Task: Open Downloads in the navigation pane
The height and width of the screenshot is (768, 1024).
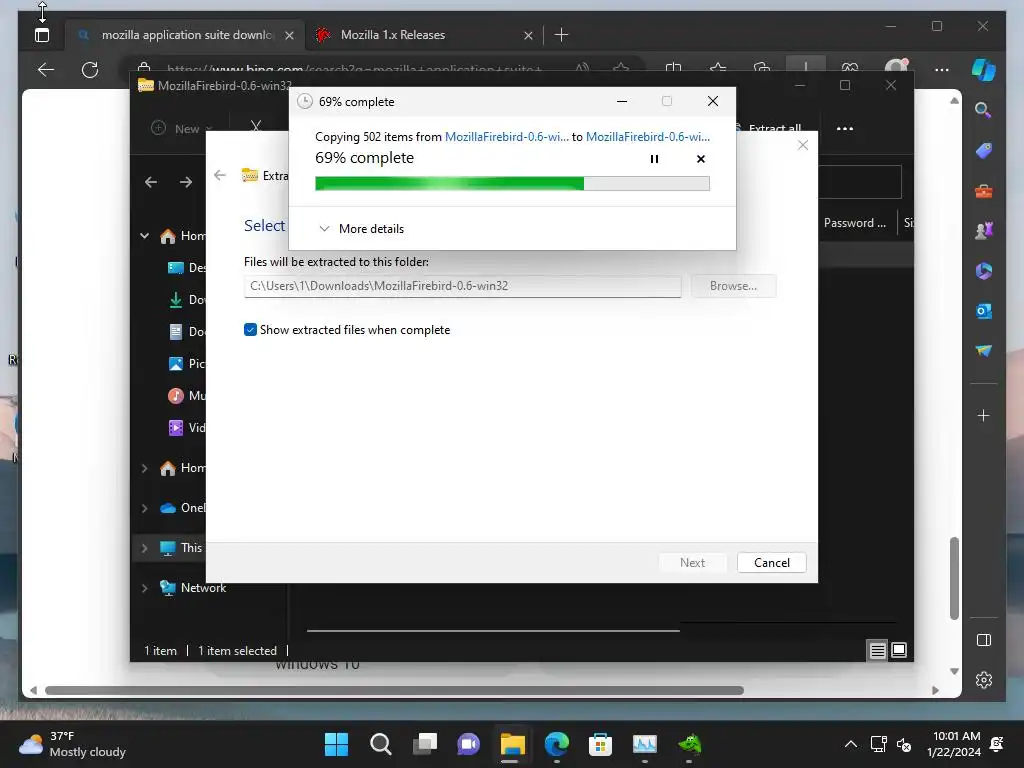Action: (x=186, y=300)
